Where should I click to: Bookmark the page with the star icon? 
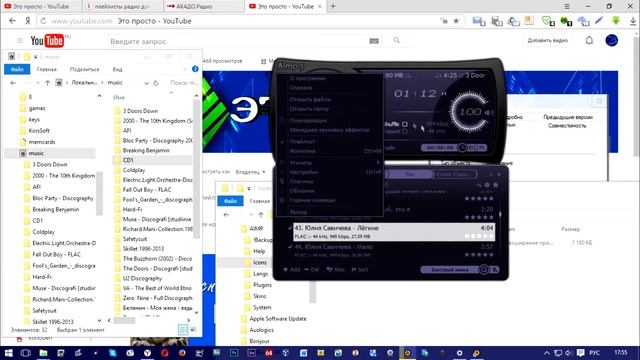[456, 21]
